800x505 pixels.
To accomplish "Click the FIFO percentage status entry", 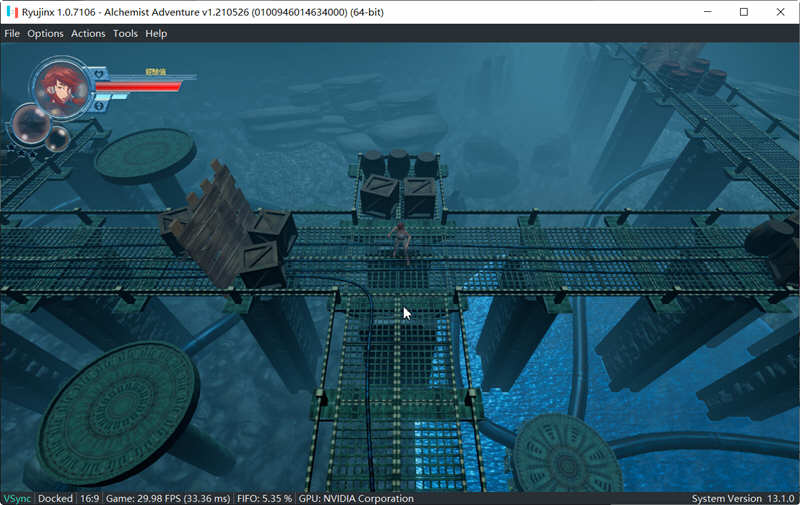I will click(x=264, y=498).
